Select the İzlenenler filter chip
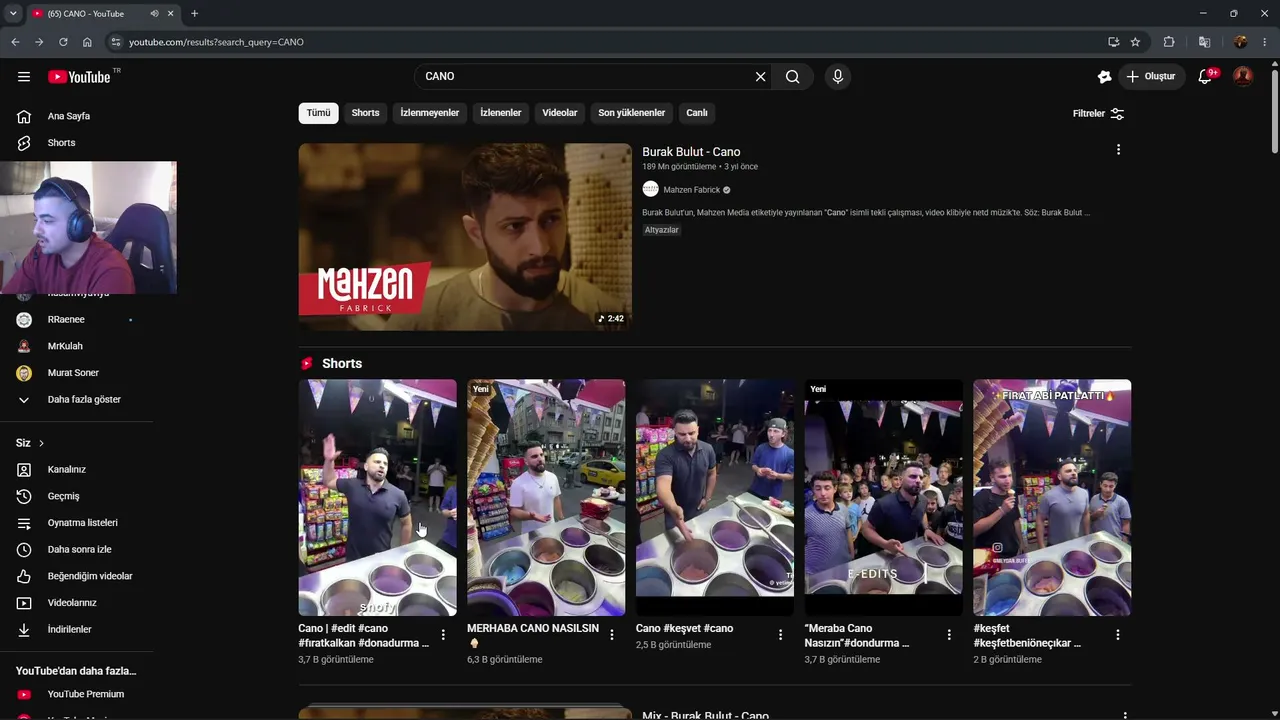Image resolution: width=1280 pixels, height=720 pixels. point(501,113)
